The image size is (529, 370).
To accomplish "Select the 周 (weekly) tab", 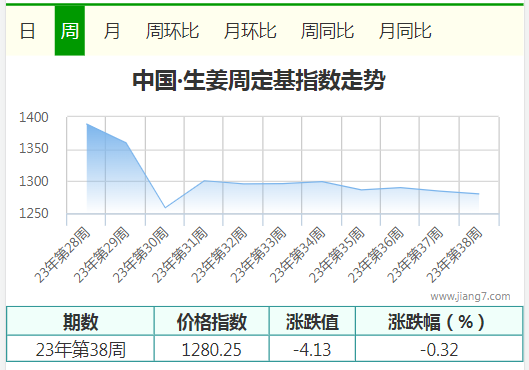I will coord(69,31).
